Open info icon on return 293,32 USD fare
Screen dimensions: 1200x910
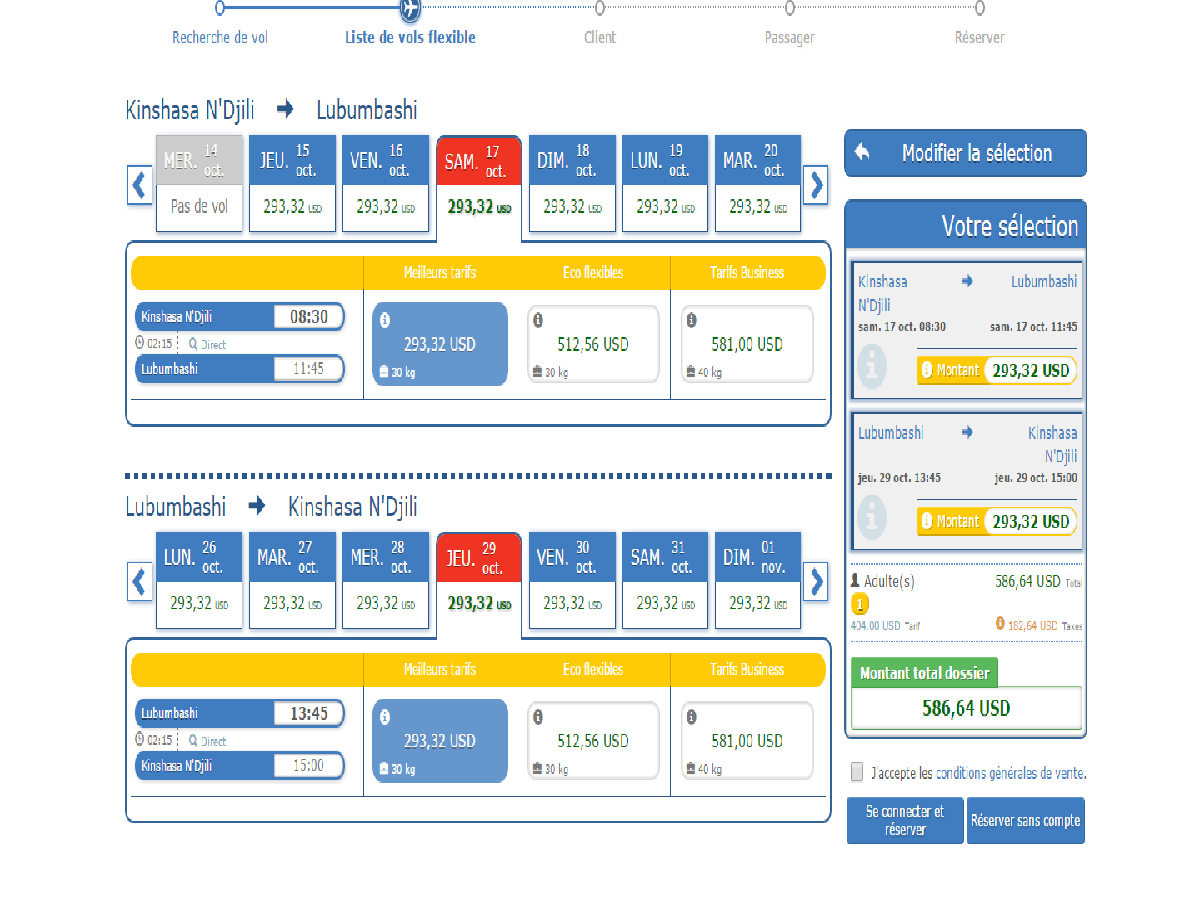click(385, 718)
